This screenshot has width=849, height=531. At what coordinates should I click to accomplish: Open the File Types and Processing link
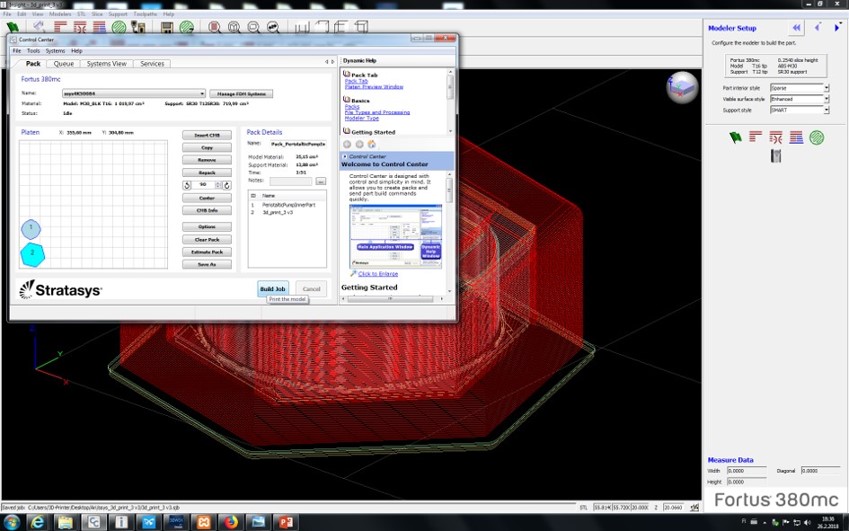(377, 113)
